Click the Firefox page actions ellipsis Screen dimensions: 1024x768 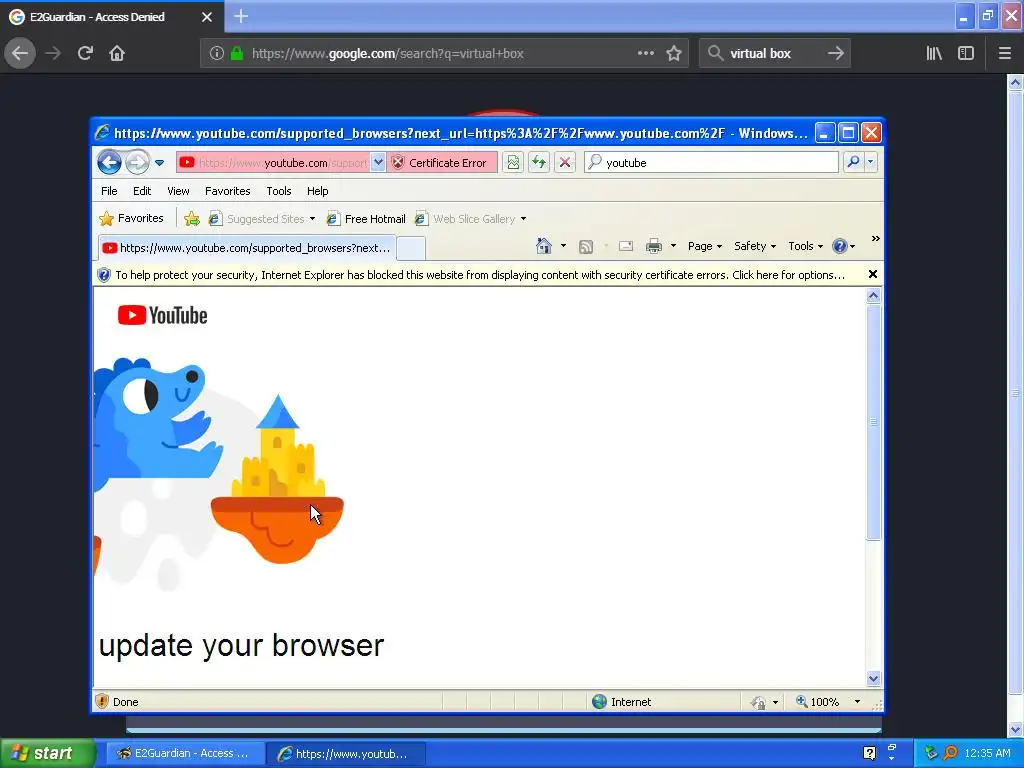pyautogui.click(x=646, y=53)
